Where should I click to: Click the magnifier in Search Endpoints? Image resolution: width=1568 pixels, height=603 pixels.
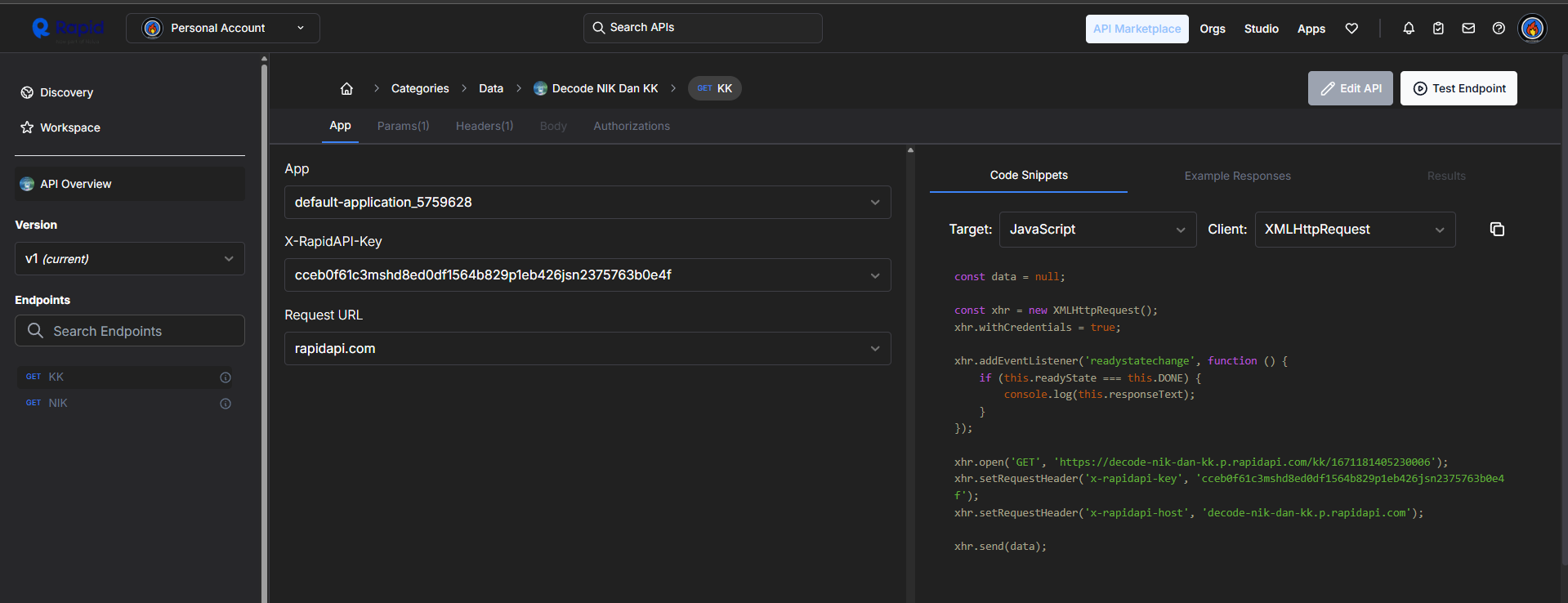pos(35,331)
